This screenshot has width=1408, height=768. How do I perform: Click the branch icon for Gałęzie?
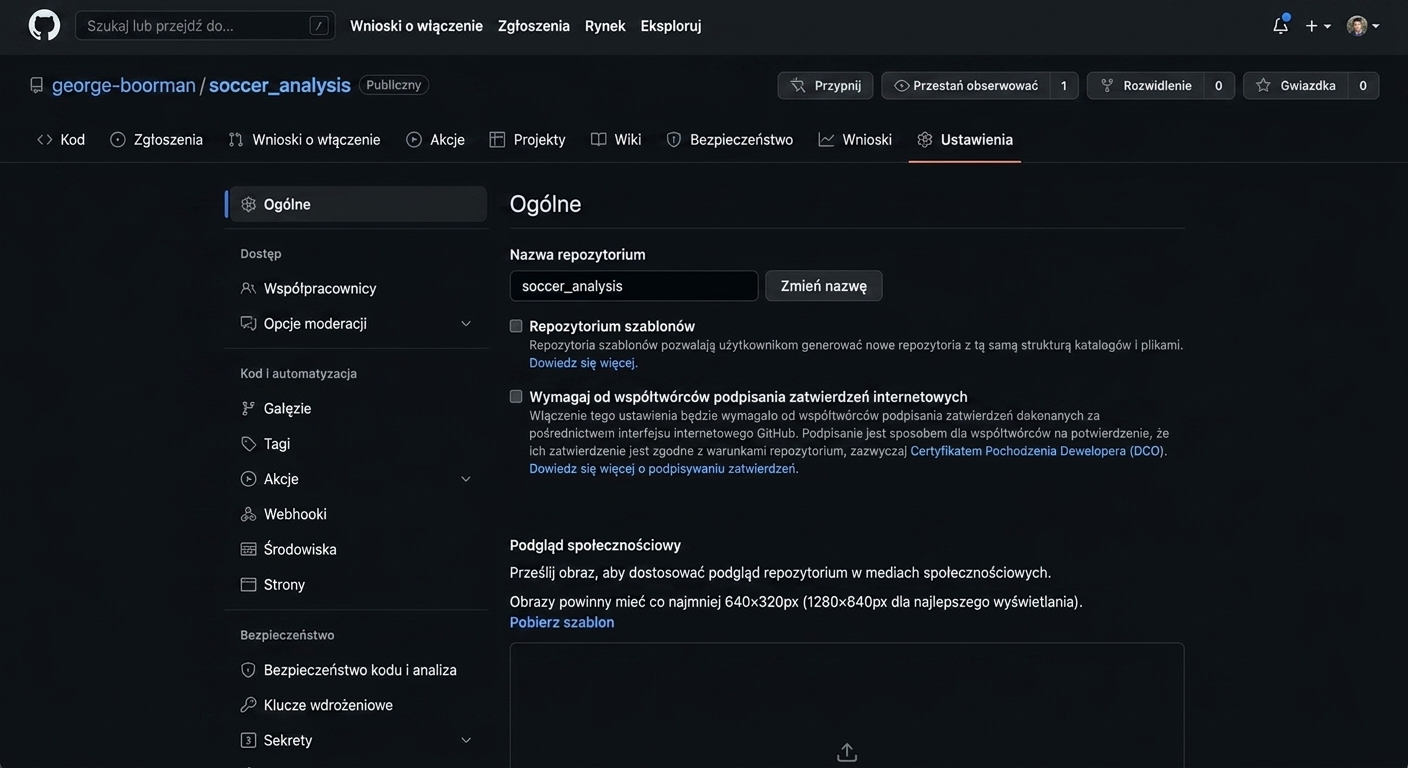249,408
